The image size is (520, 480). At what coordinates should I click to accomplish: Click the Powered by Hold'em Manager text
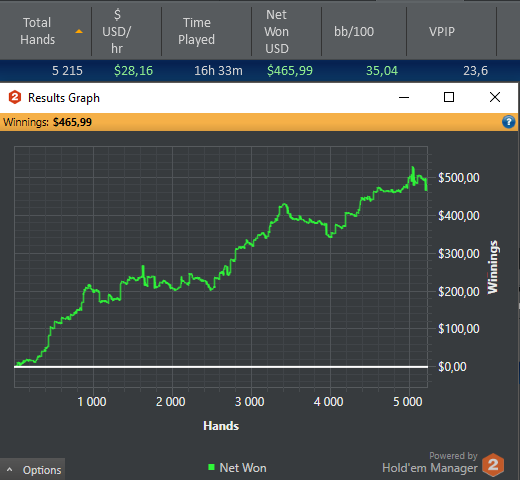[x=430, y=463]
